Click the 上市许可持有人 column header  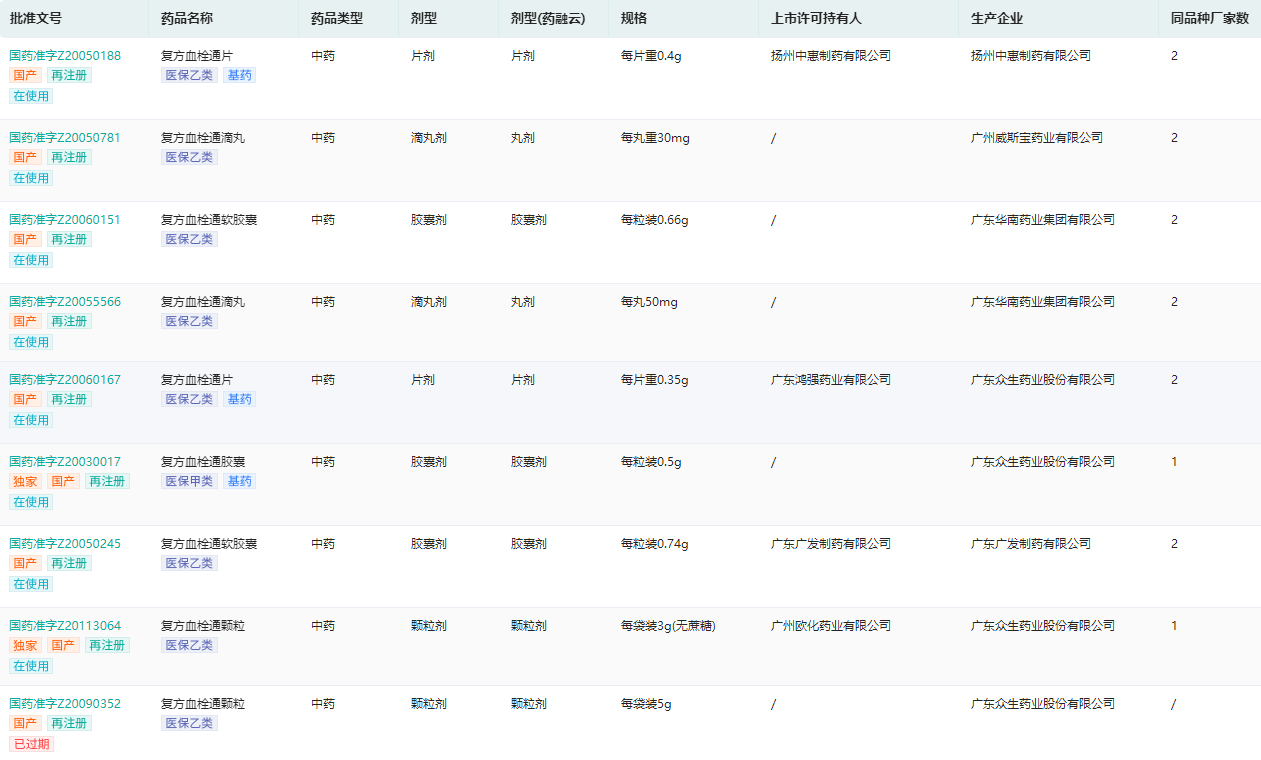point(816,18)
